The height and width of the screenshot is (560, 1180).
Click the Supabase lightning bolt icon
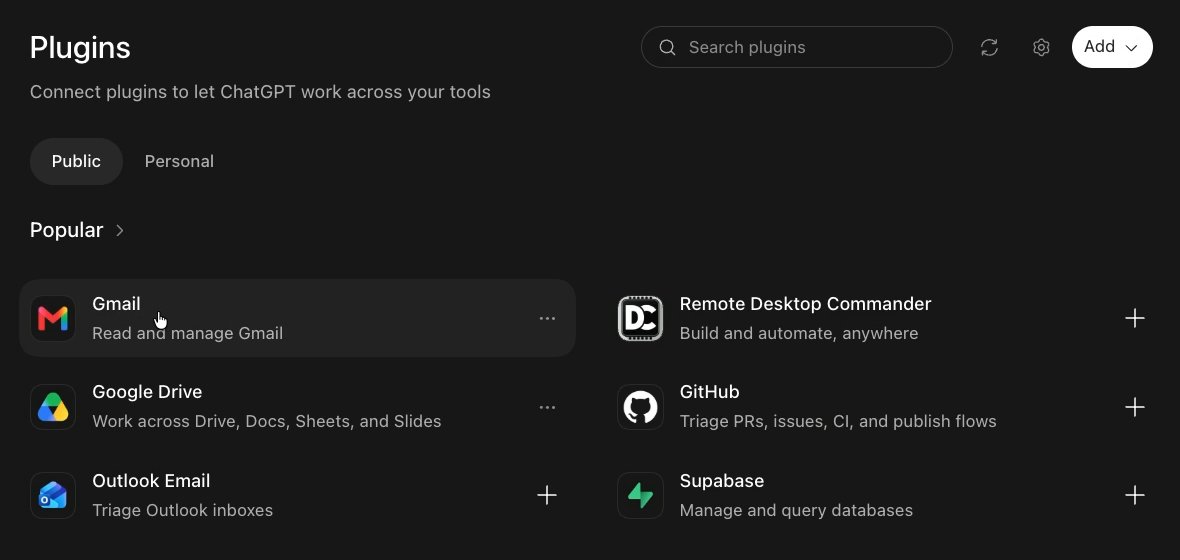point(640,495)
